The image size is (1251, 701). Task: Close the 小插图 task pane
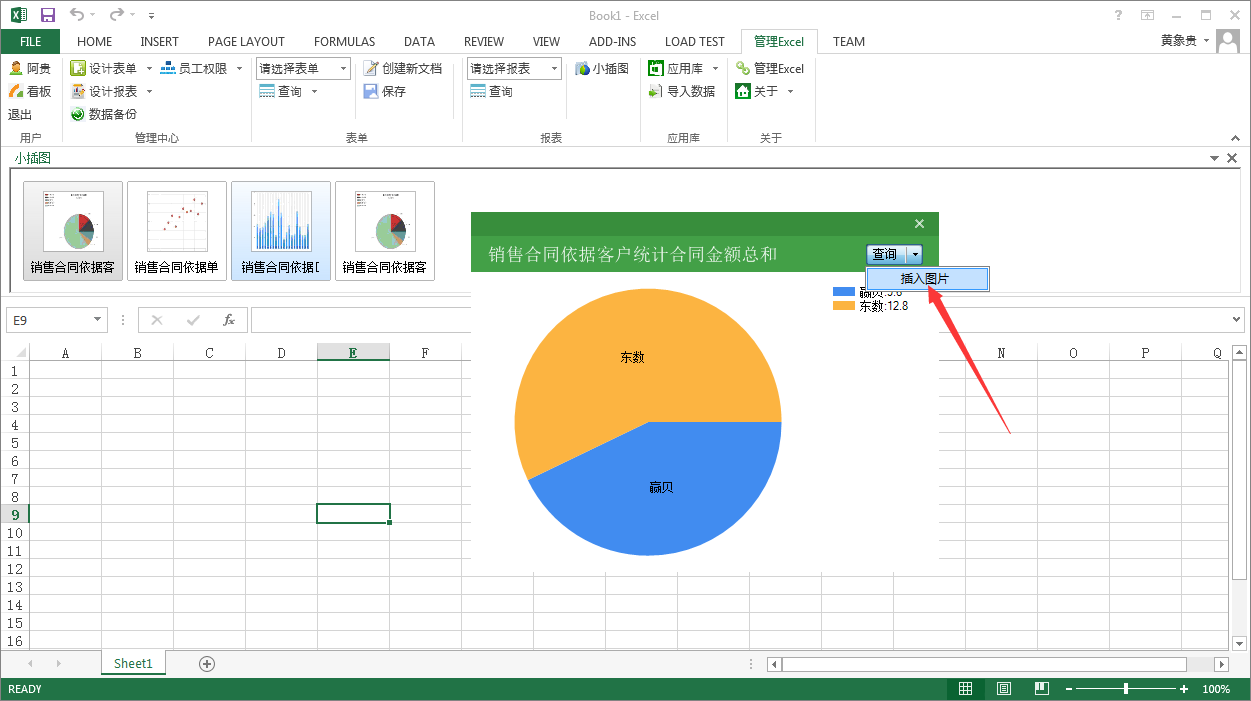point(1232,158)
